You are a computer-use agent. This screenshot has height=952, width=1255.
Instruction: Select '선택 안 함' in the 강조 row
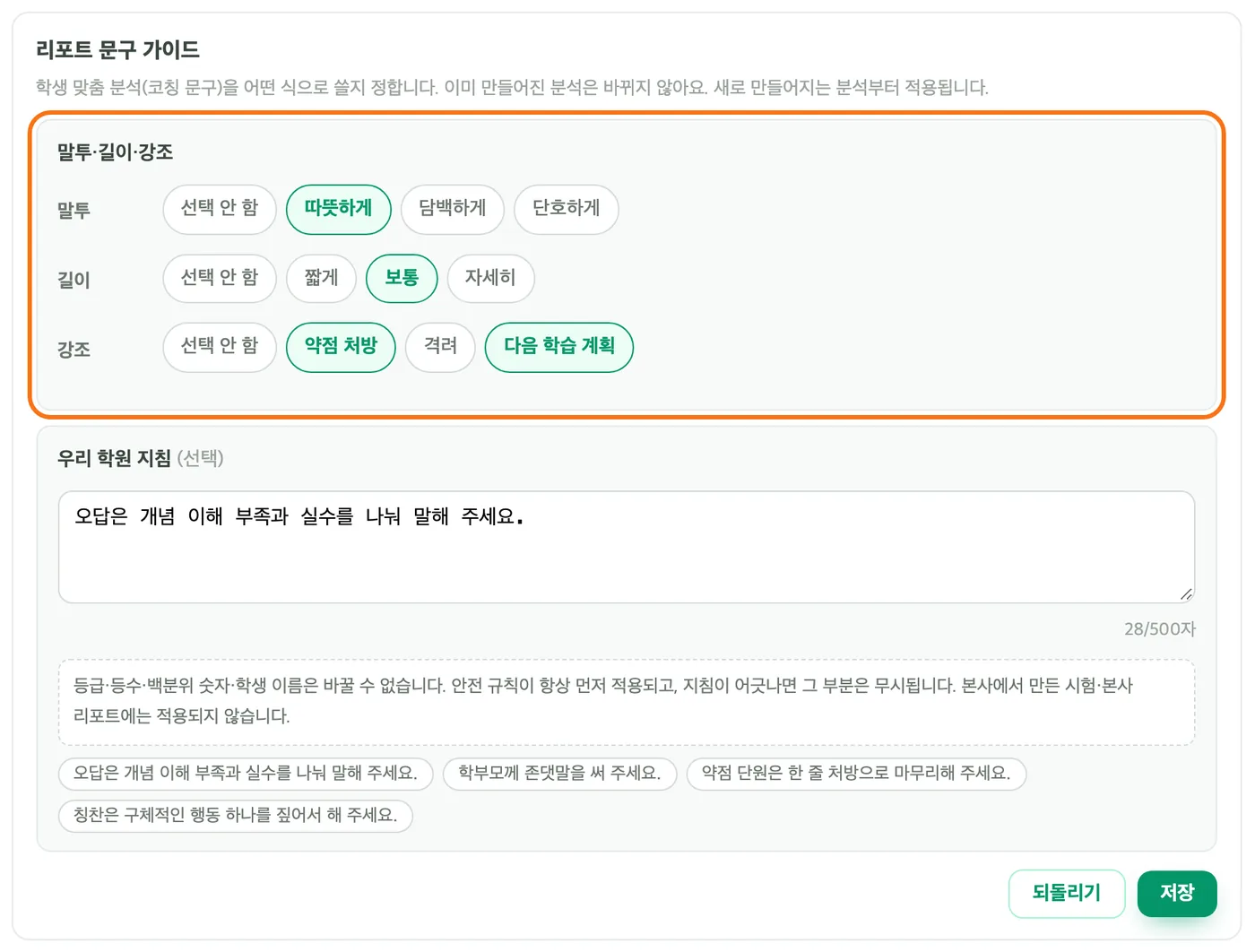coord(220,347)
